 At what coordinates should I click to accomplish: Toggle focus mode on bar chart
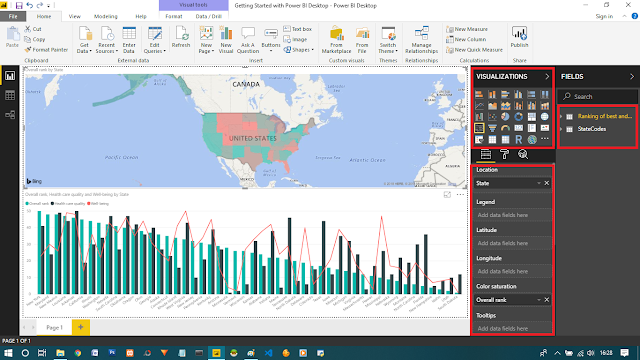point(447,195)
